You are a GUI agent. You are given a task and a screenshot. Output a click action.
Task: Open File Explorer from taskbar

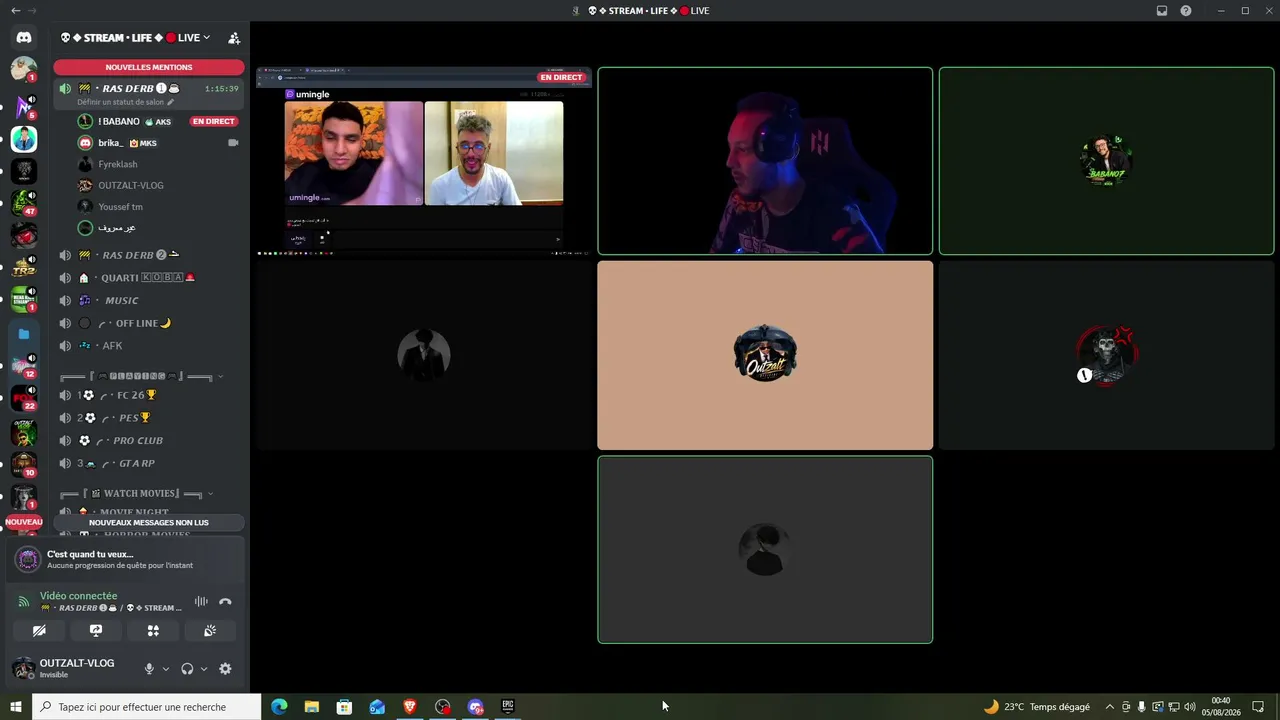[x=312, y=707]
